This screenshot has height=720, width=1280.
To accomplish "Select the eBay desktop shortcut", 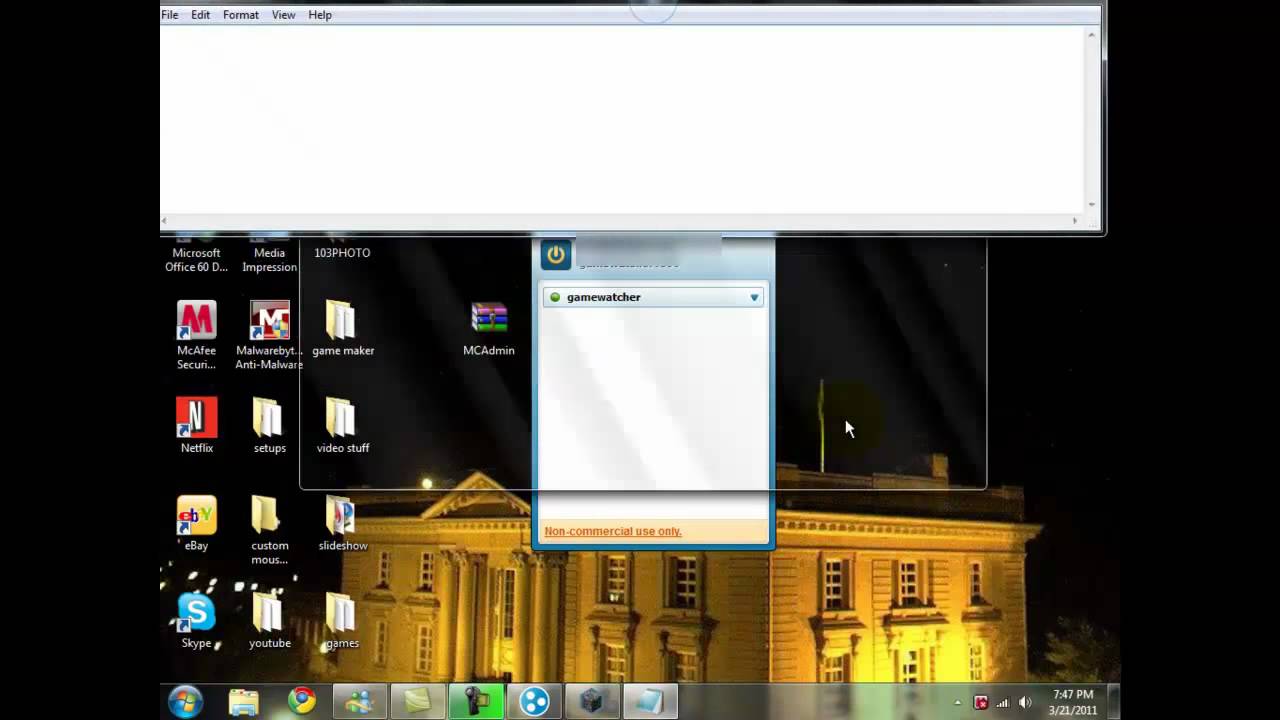I will pyautogui.click(x=197, y=524).
